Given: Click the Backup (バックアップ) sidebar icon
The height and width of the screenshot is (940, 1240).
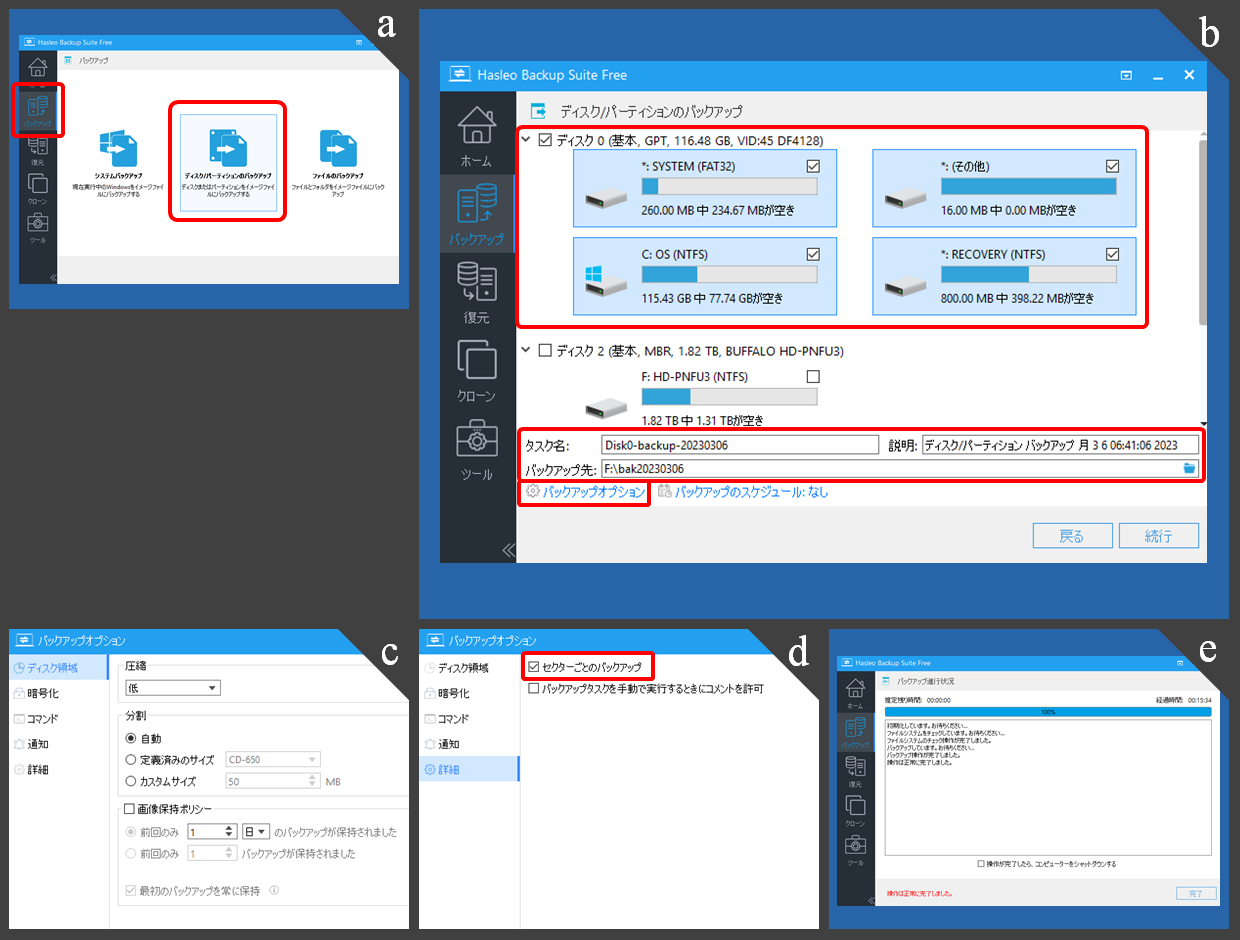Looking at the screenshot, I should click(x=476, y=204).
